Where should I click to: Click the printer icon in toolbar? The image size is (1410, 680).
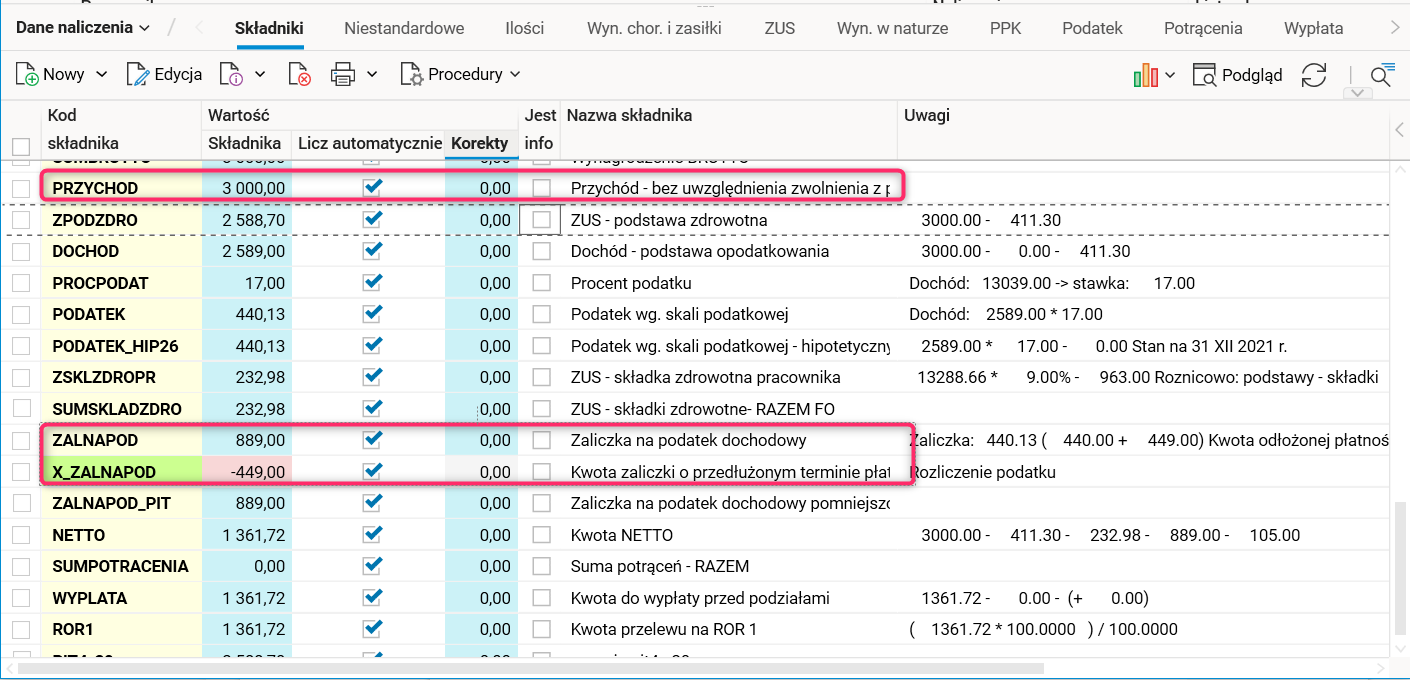(x=343, y=74)
